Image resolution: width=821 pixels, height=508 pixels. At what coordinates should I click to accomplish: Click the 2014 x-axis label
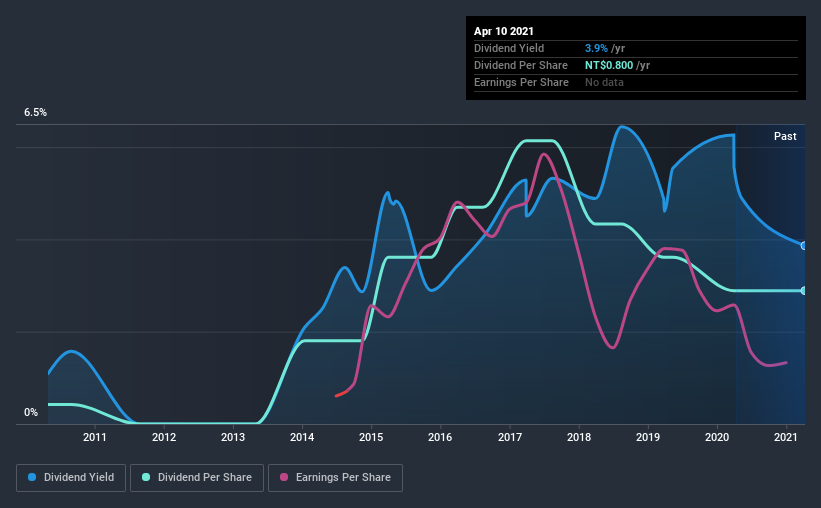(302, 437)
